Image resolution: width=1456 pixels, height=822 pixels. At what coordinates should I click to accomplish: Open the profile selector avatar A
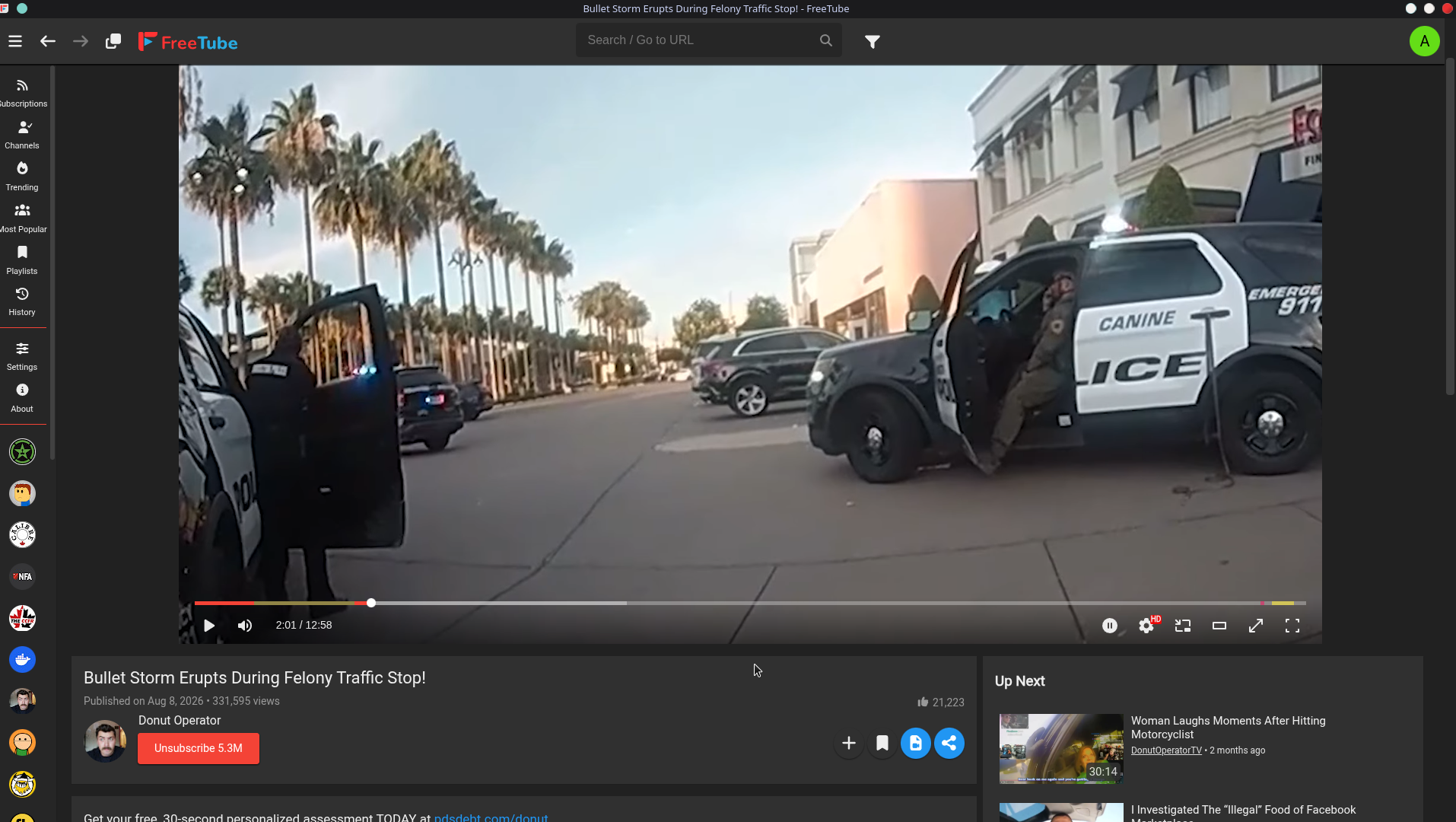1424,41
